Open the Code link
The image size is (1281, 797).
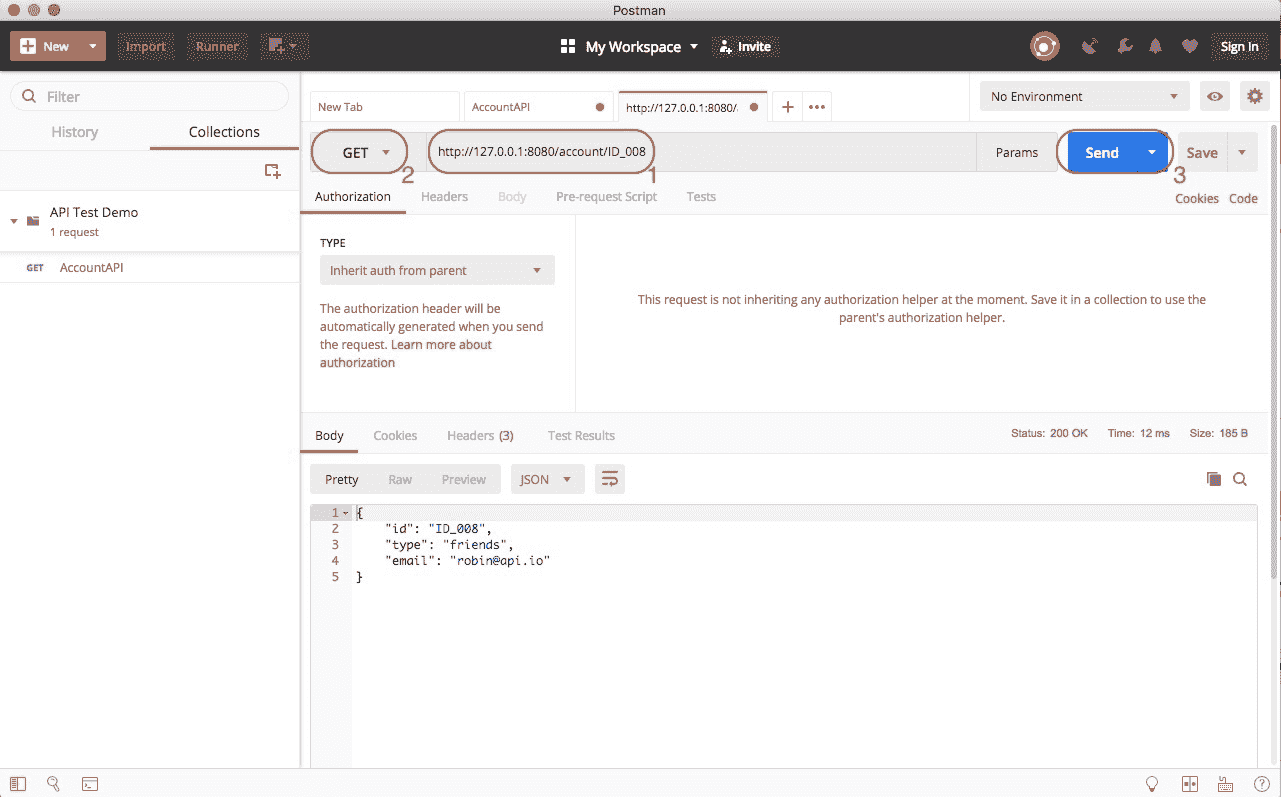point(1243,198)
